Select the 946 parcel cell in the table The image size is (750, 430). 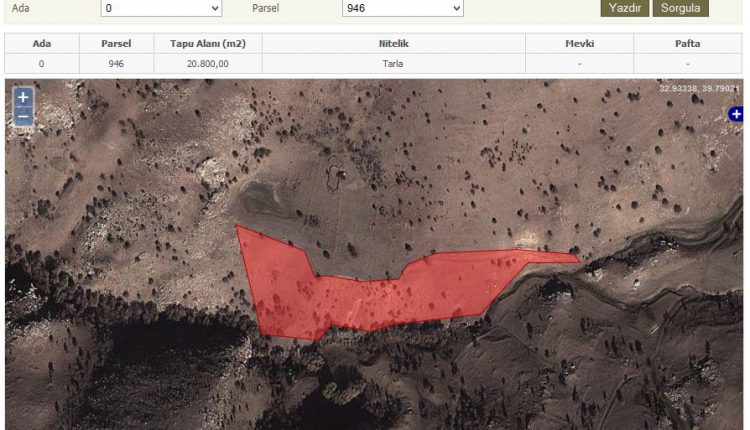coord(116,63)
